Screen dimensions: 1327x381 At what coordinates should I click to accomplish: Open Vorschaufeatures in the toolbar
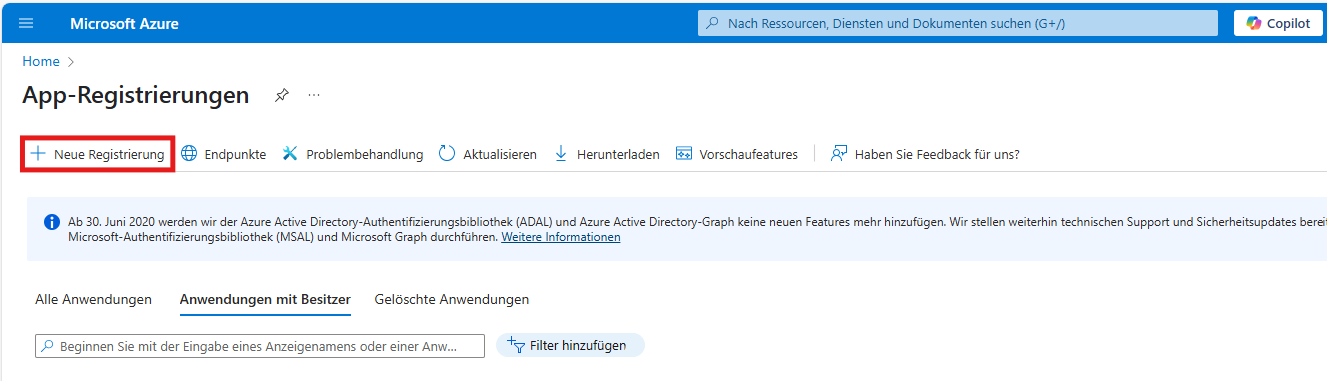(738, 154)
